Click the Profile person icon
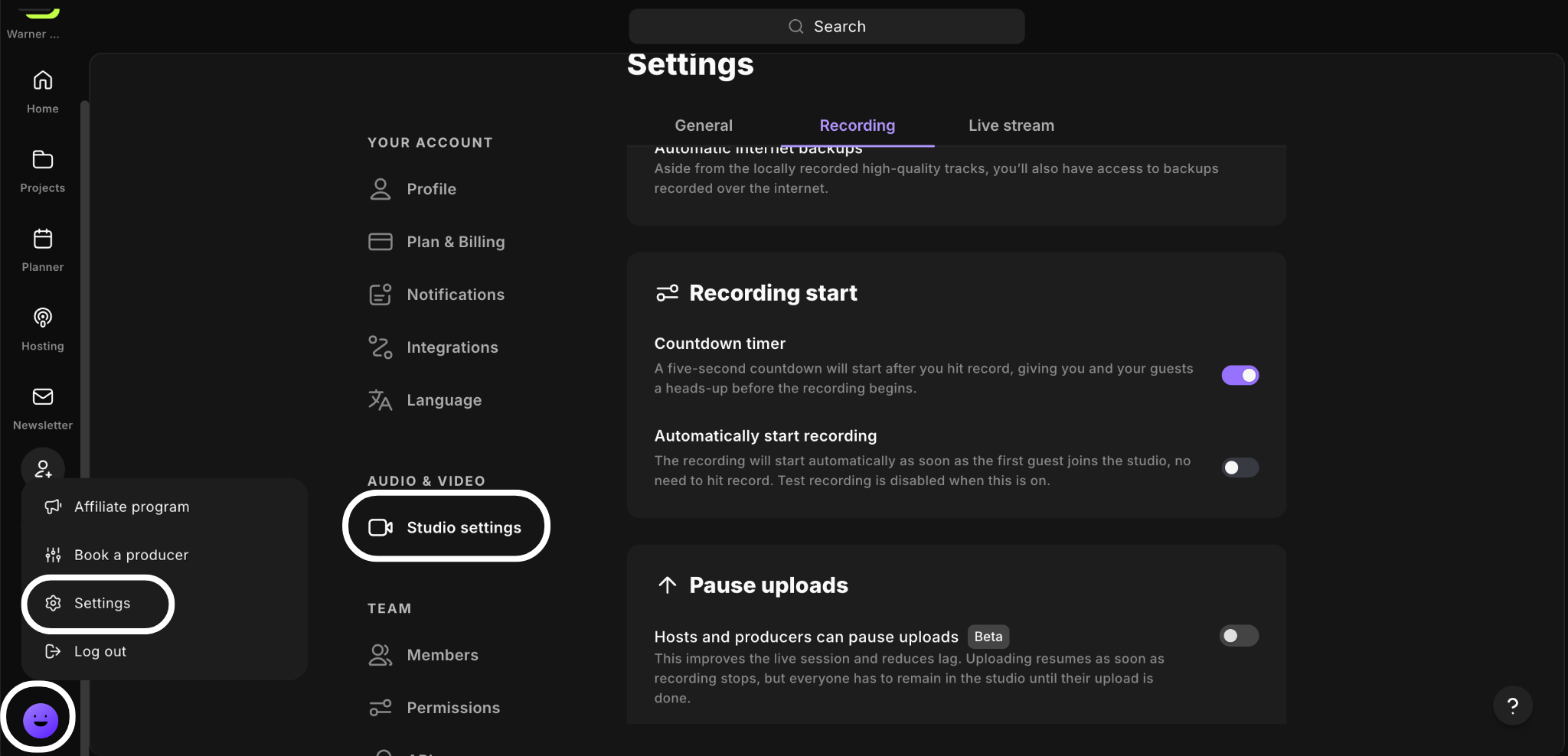The width and height of the screenshot is (1568, 756). click(x=381, y=189)
